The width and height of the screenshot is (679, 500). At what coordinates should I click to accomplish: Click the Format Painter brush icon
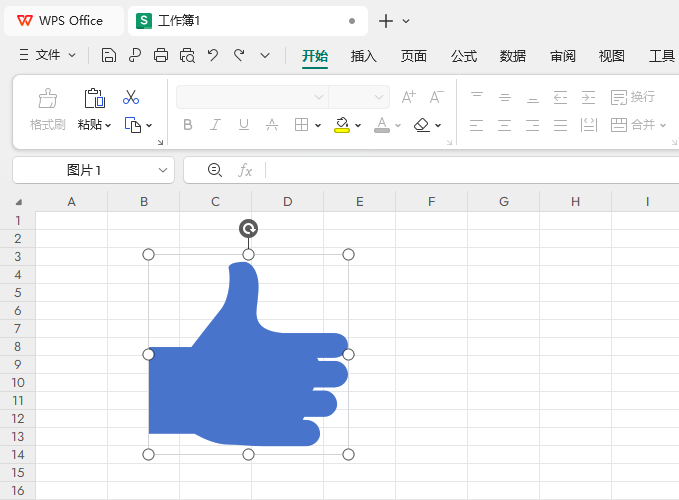[48, 98]
